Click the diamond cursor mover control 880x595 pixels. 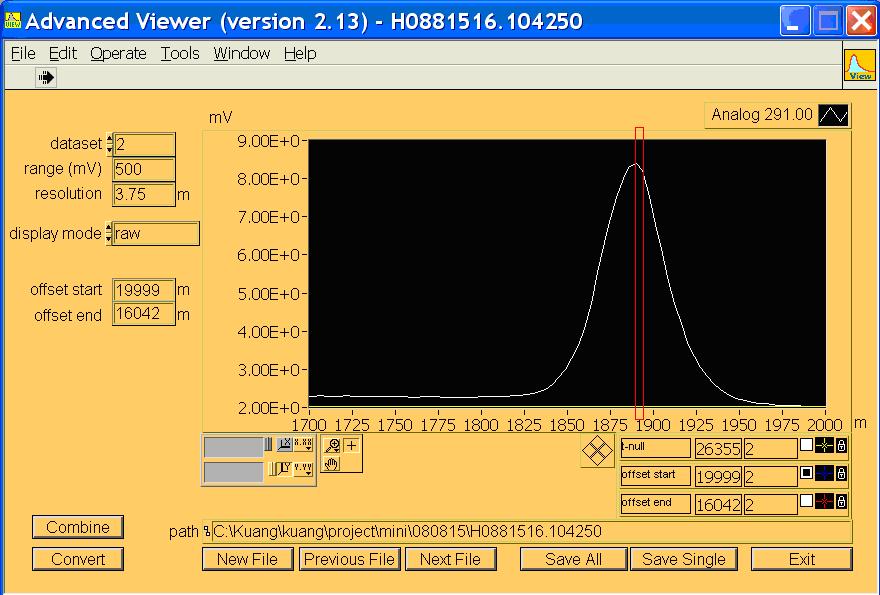point(597,450)
